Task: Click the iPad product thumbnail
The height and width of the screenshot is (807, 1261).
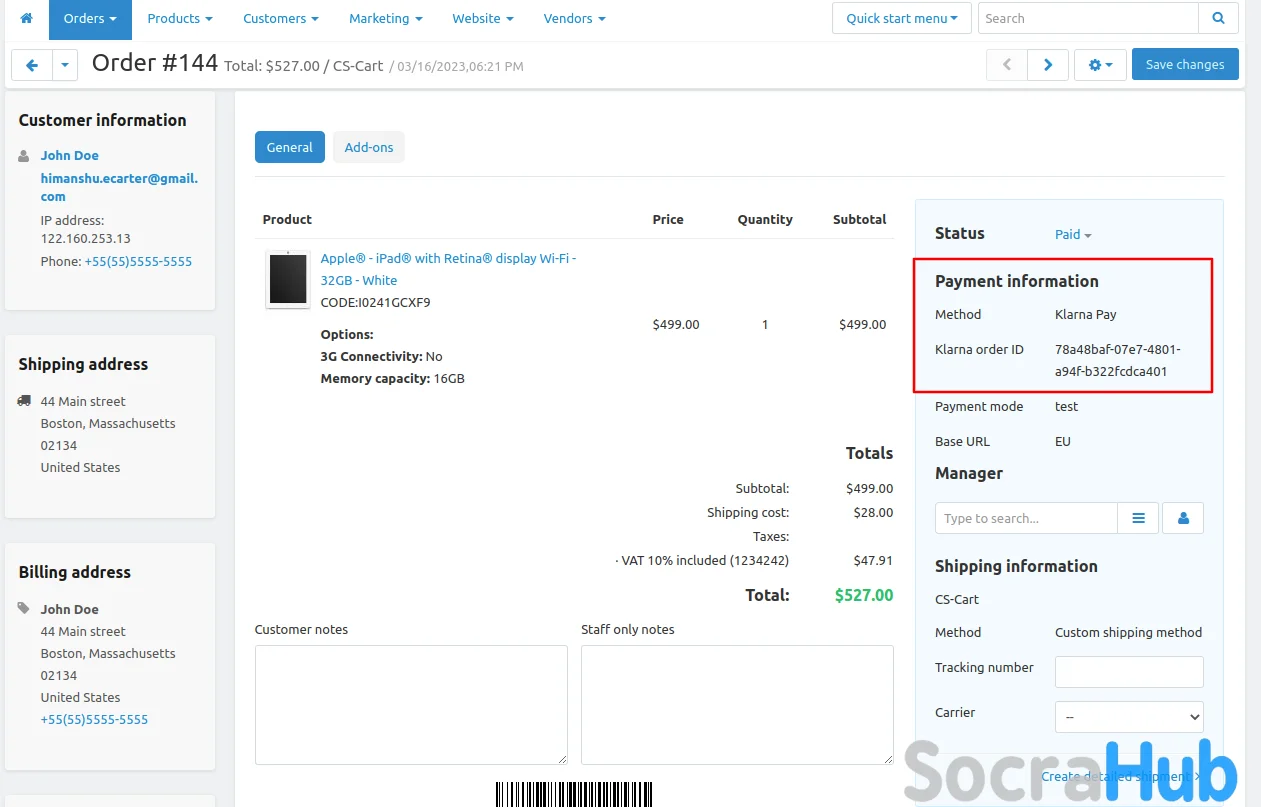Action: (288, 279)
